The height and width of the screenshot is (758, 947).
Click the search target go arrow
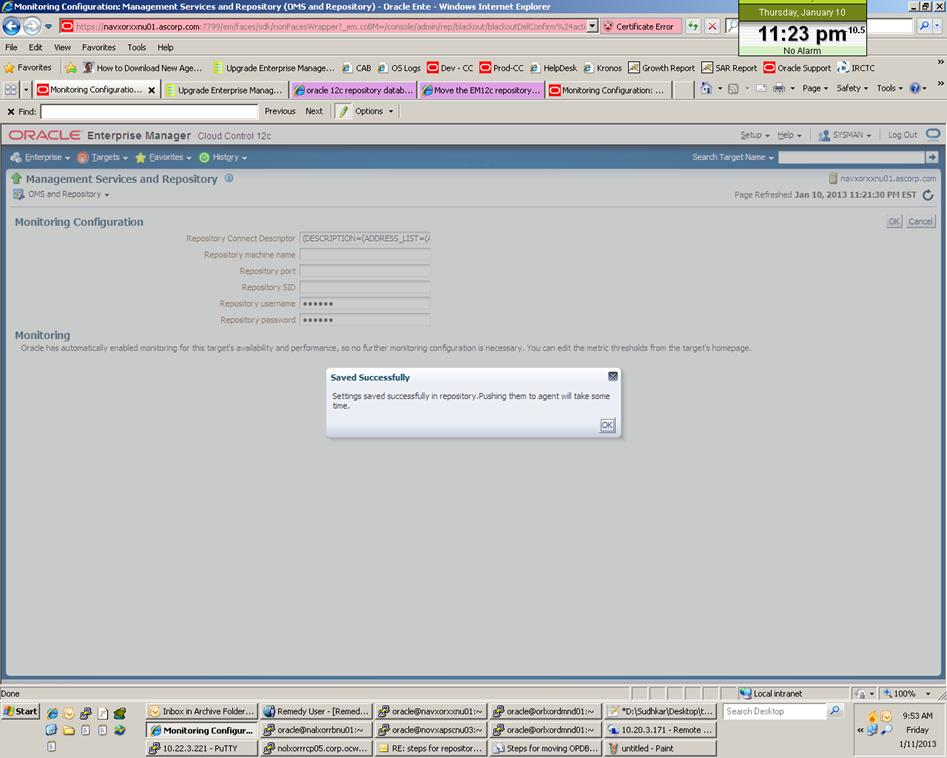(x=932, y=157)
